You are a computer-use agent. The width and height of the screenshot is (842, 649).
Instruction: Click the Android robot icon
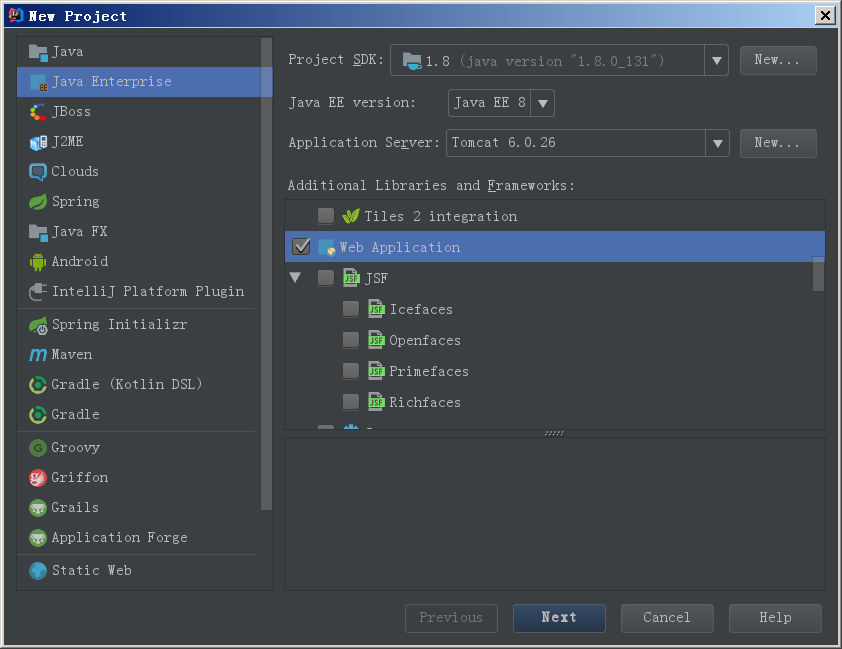(x=38, y=261)
